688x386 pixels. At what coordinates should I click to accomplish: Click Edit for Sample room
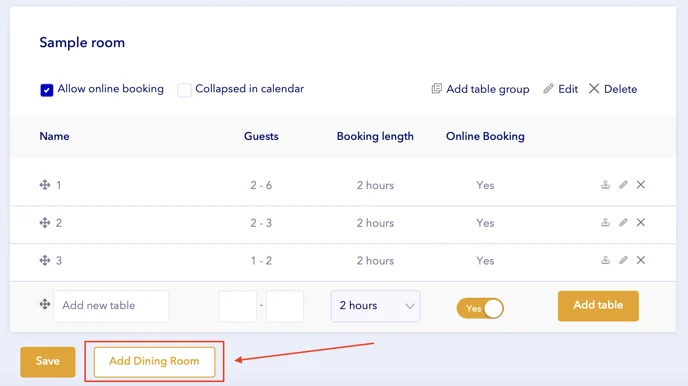coord(560,89)
